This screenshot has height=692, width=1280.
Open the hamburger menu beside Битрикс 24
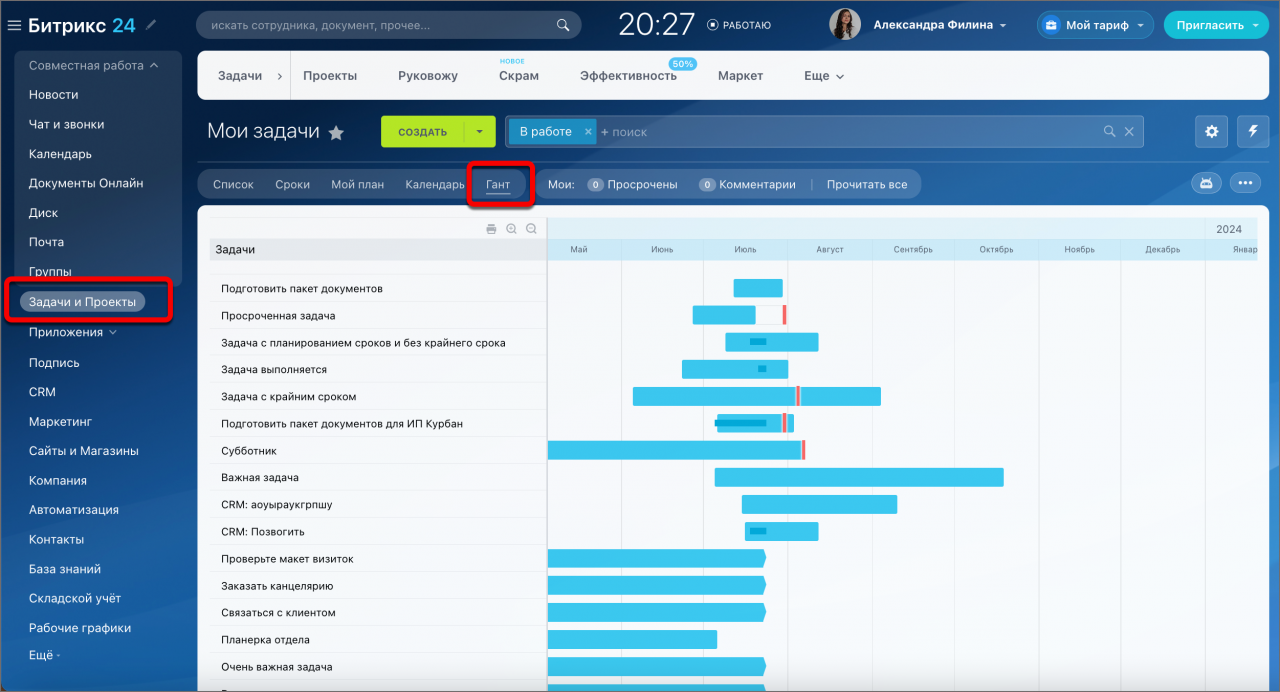pos(14,25)
